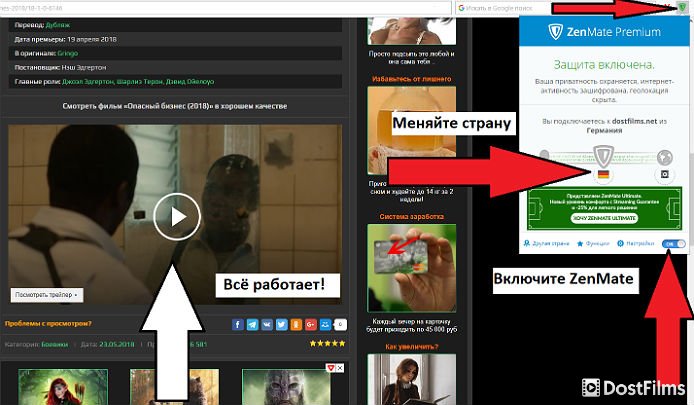The width and height of the screenshot is (694, 405).
Task: Click the German flag country selector
Action: pyautogui.click(x=603, y=174)
